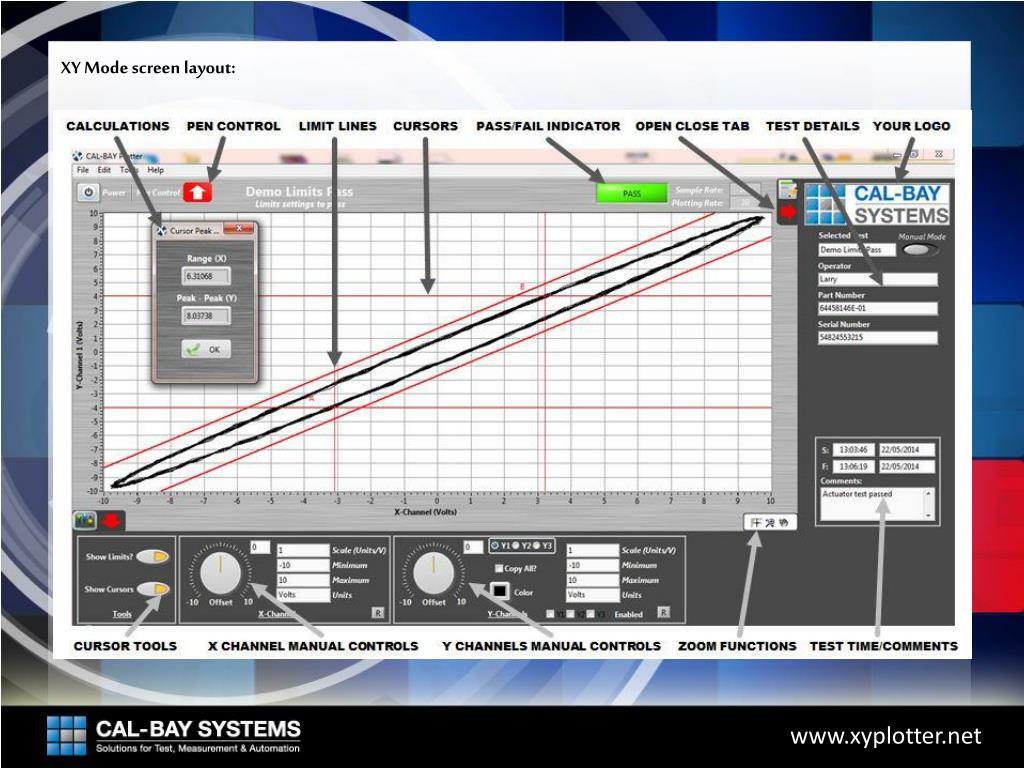Screen dimensions: 1024x768
Task: Click the Y-Channel Maximum field
Action: pos(592,580)
